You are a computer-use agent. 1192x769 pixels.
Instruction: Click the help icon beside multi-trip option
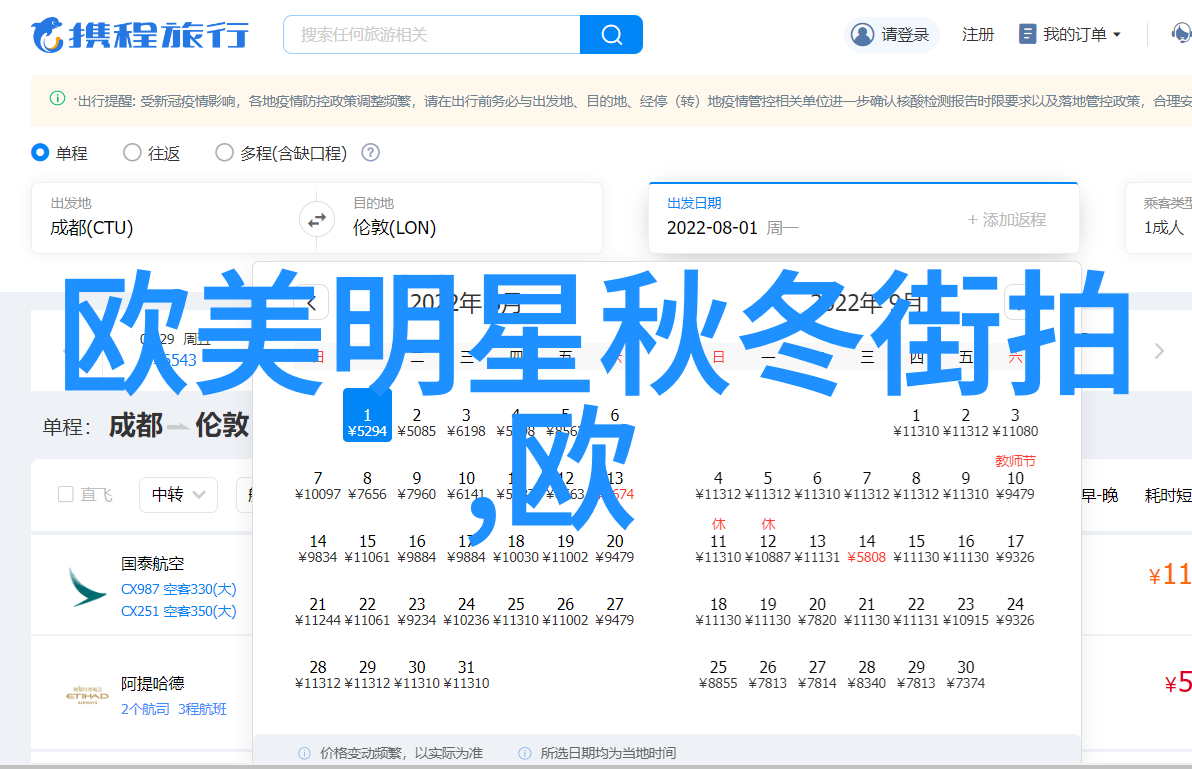coord(370,153)
